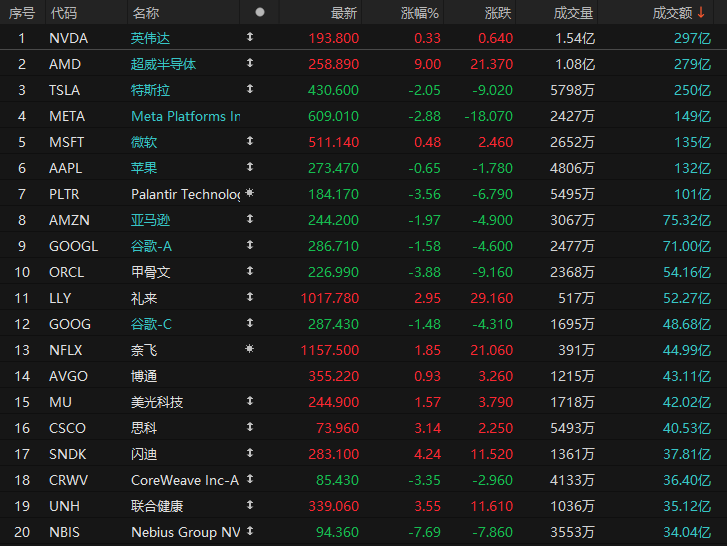Screen dimensions: 727x546
Task: Open the Meta Platforms stock link
Action: point(185,116)
